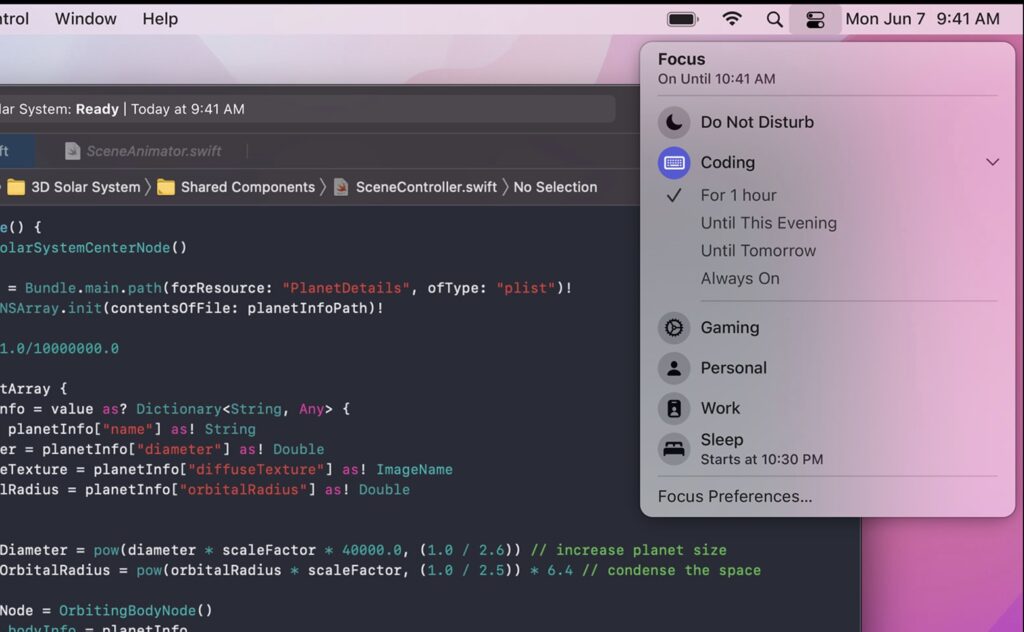The image size is (1024, 632).
Task: Click the Coding keyboard icon
Action: pyautogui.click(x=674, y=163)
